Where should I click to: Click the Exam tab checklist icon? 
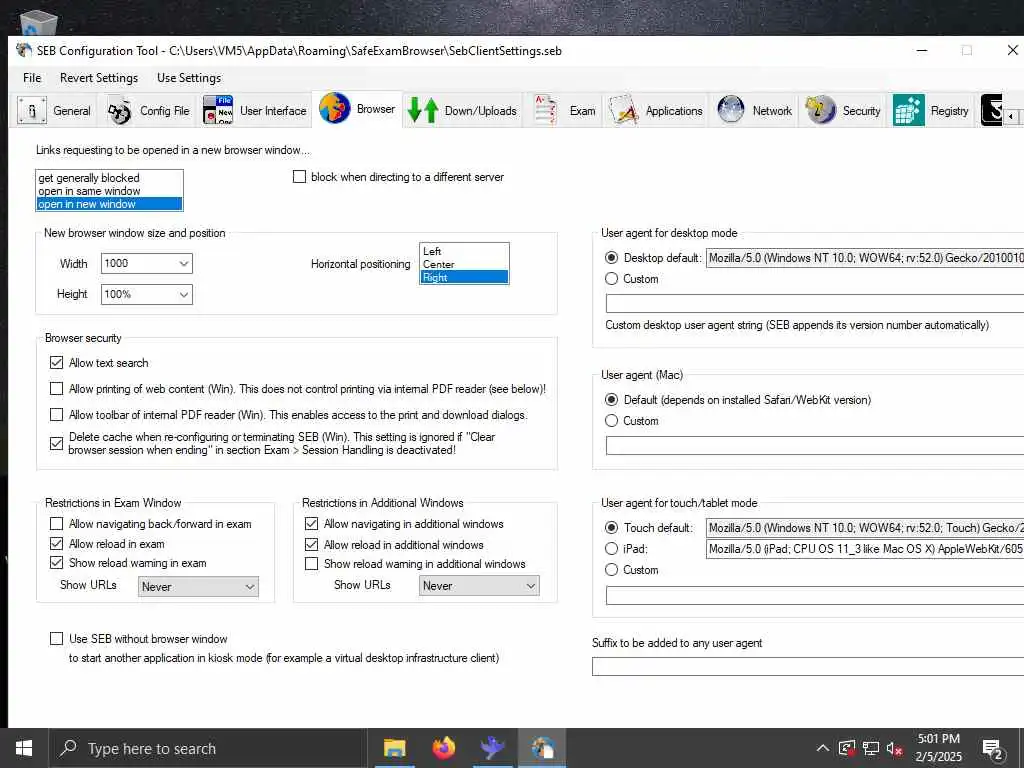click(x=545, y=110)
